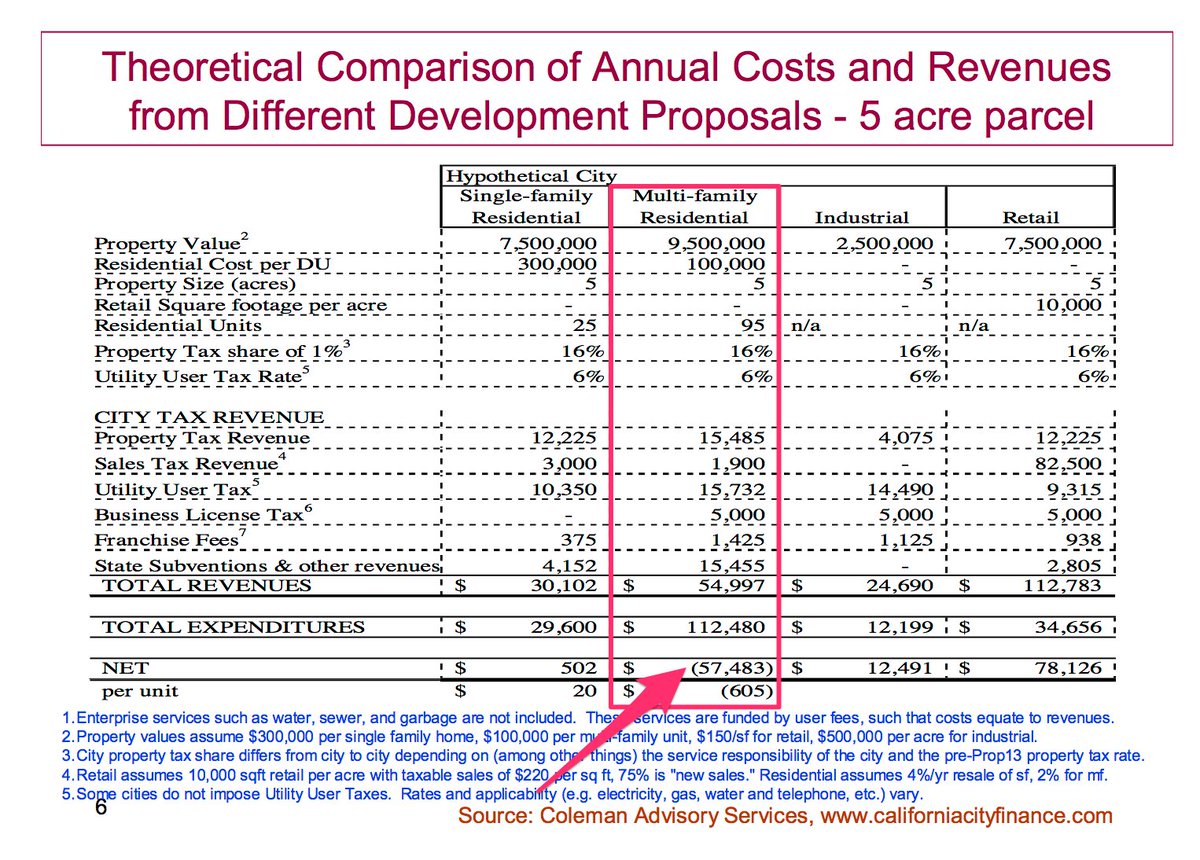Image resolution: width=1200 pixels, height=860 pixels.
Task: Select the 14,490 industrial utility tax cell
Action: click(900, 490)
